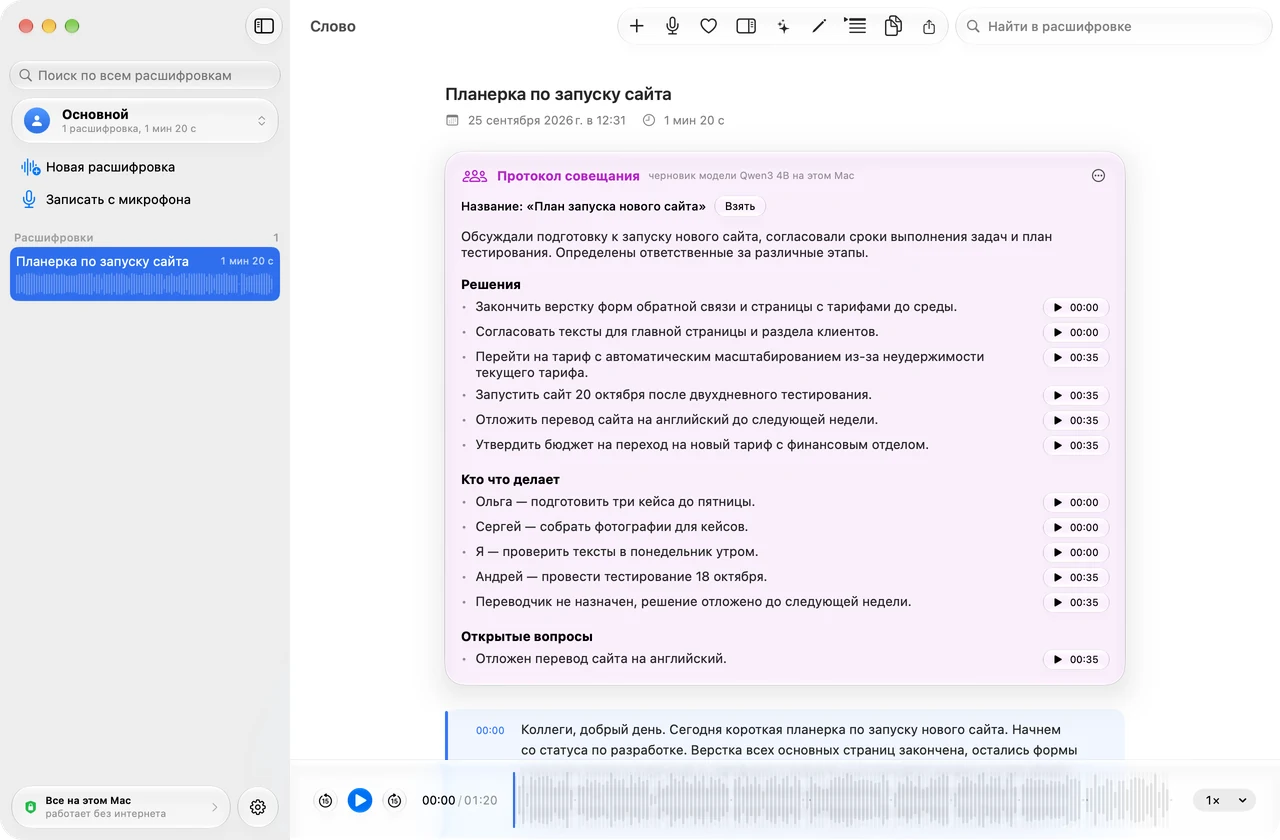Play timestamp for Ольга — подготовить три кейса
This screenshot has width=1280, height=840.
click(1076, 502)
